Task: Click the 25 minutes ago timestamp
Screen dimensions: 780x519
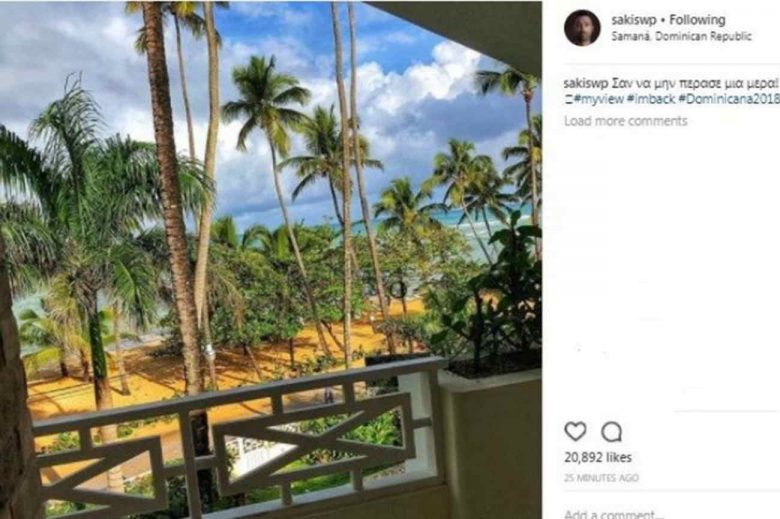Action: [601, 478]
